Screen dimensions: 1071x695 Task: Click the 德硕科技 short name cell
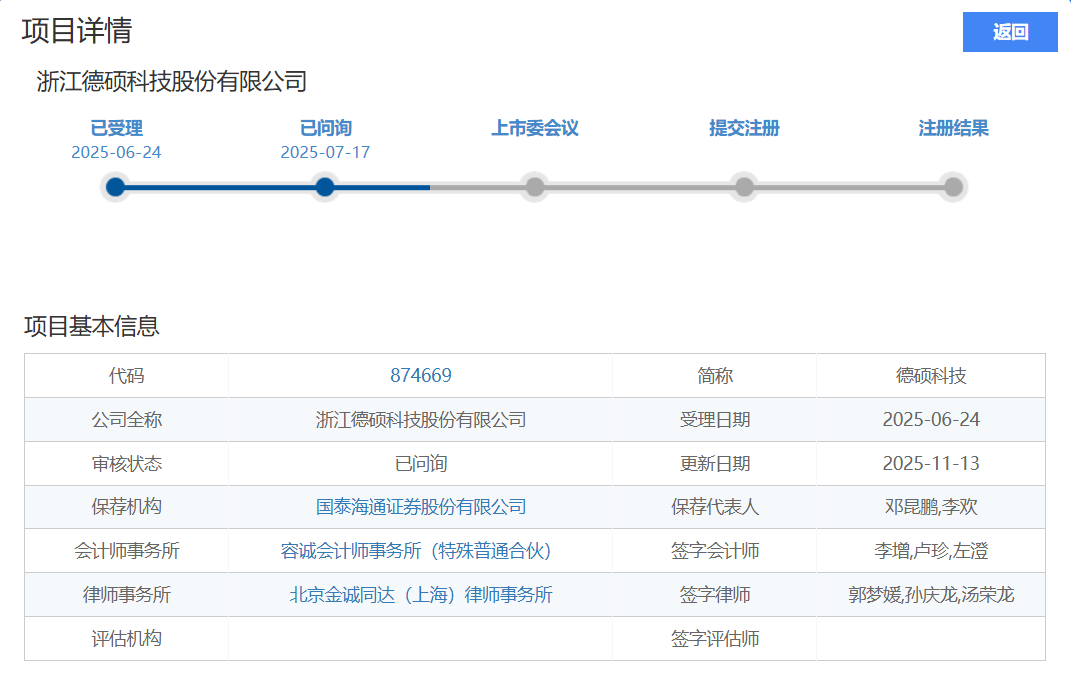pyautogui.click(x=931, y=376)
